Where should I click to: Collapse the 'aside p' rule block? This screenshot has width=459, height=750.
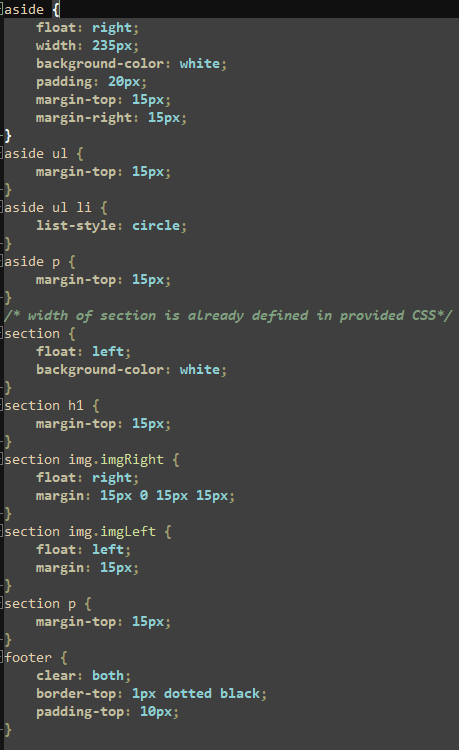[2, 262]
